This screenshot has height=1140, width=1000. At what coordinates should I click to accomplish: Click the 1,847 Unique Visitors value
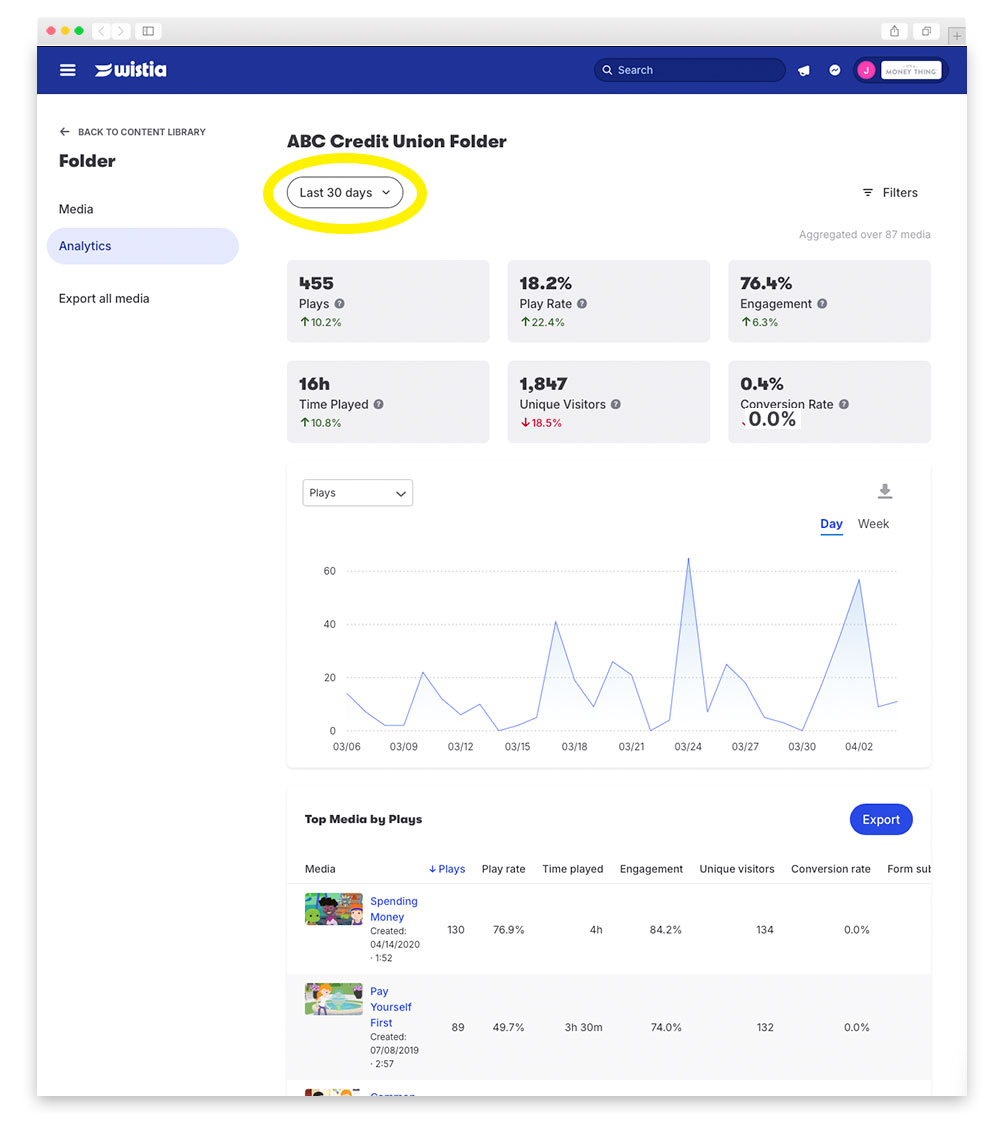543,384
